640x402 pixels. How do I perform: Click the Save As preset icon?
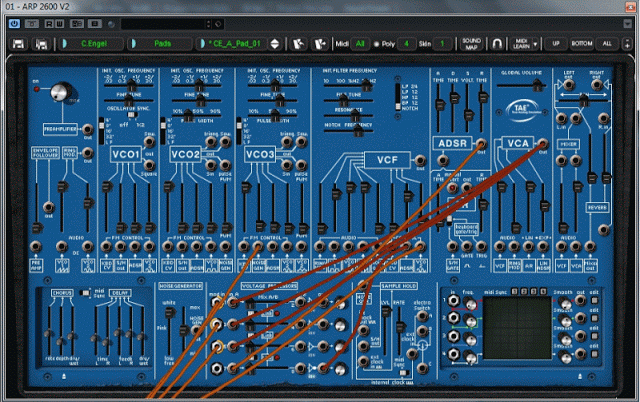[41, 44]
